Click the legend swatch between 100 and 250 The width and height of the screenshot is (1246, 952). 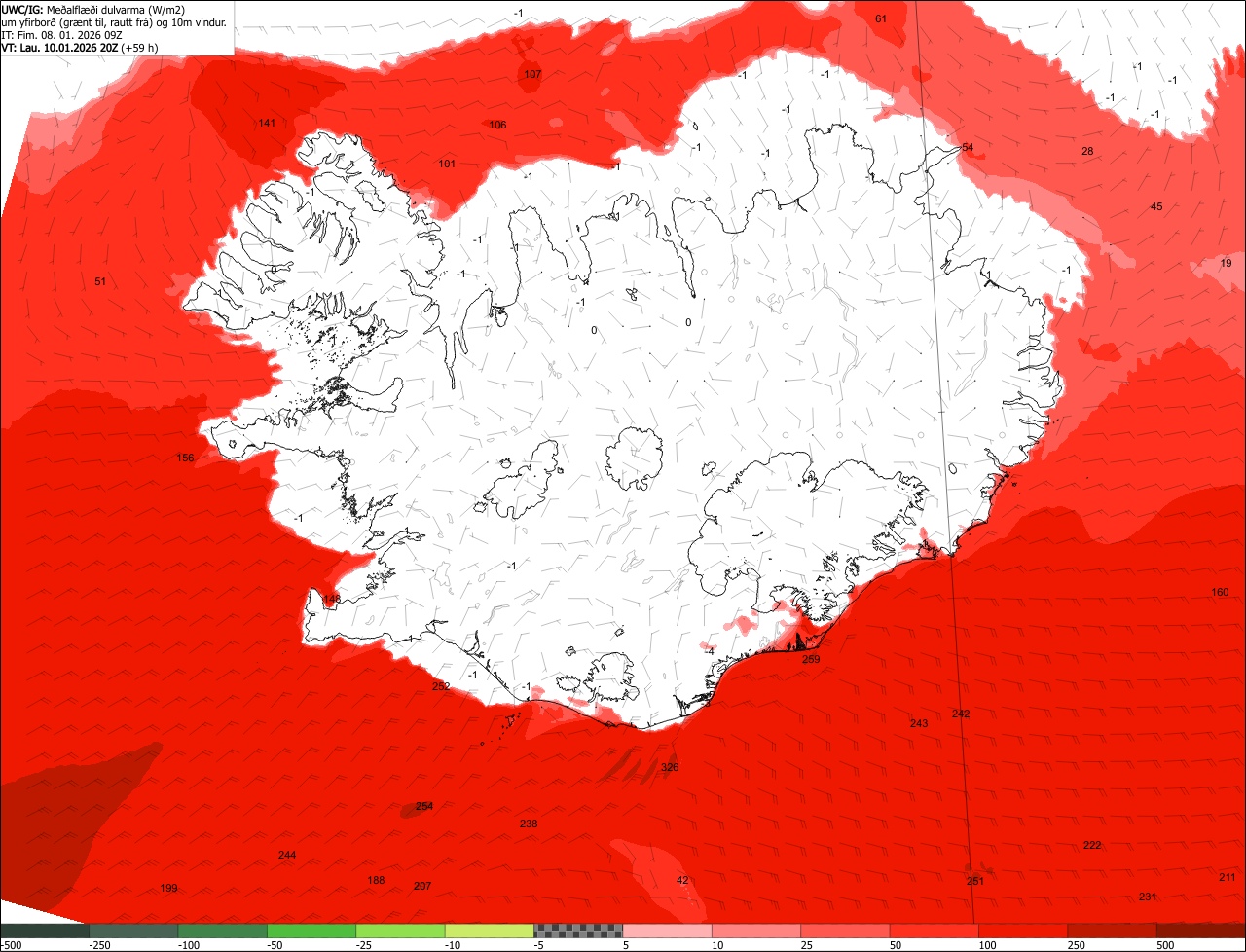coord(1024,930)
